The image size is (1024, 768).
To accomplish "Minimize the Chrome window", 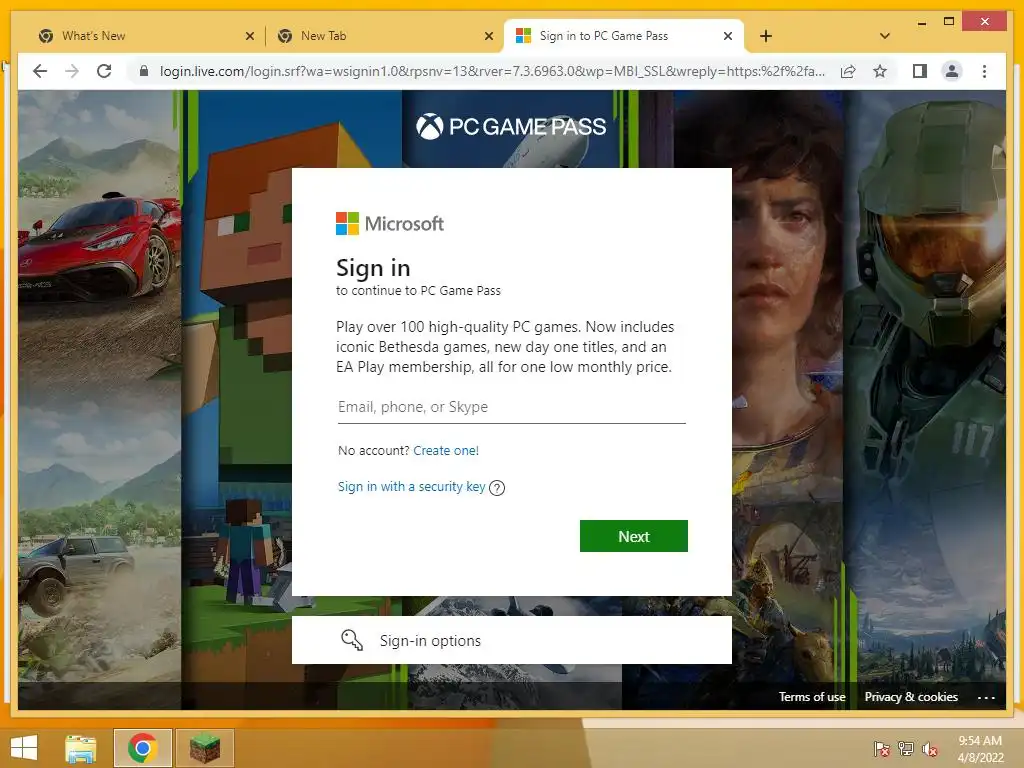I will point(921,22).
